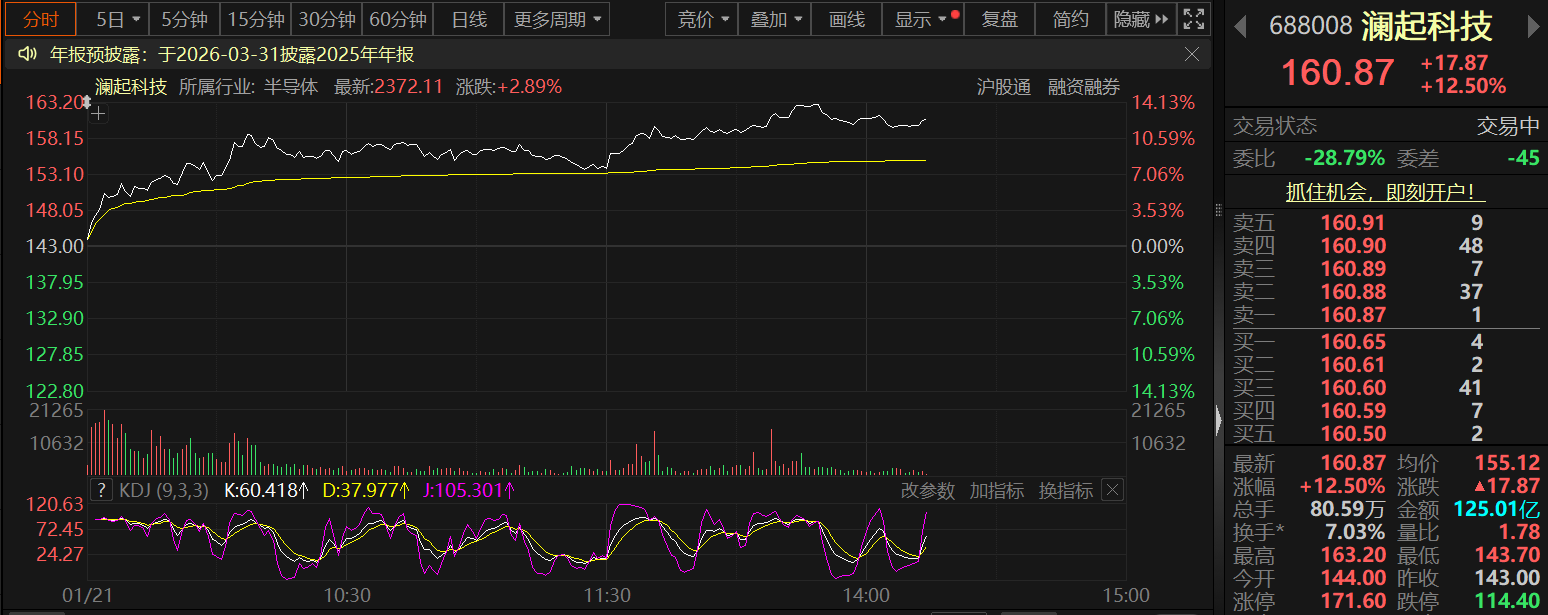1548x615 pixels.
Task: Collapse the right quote panel with the splitter arrow
Action: click(1217, 420)
